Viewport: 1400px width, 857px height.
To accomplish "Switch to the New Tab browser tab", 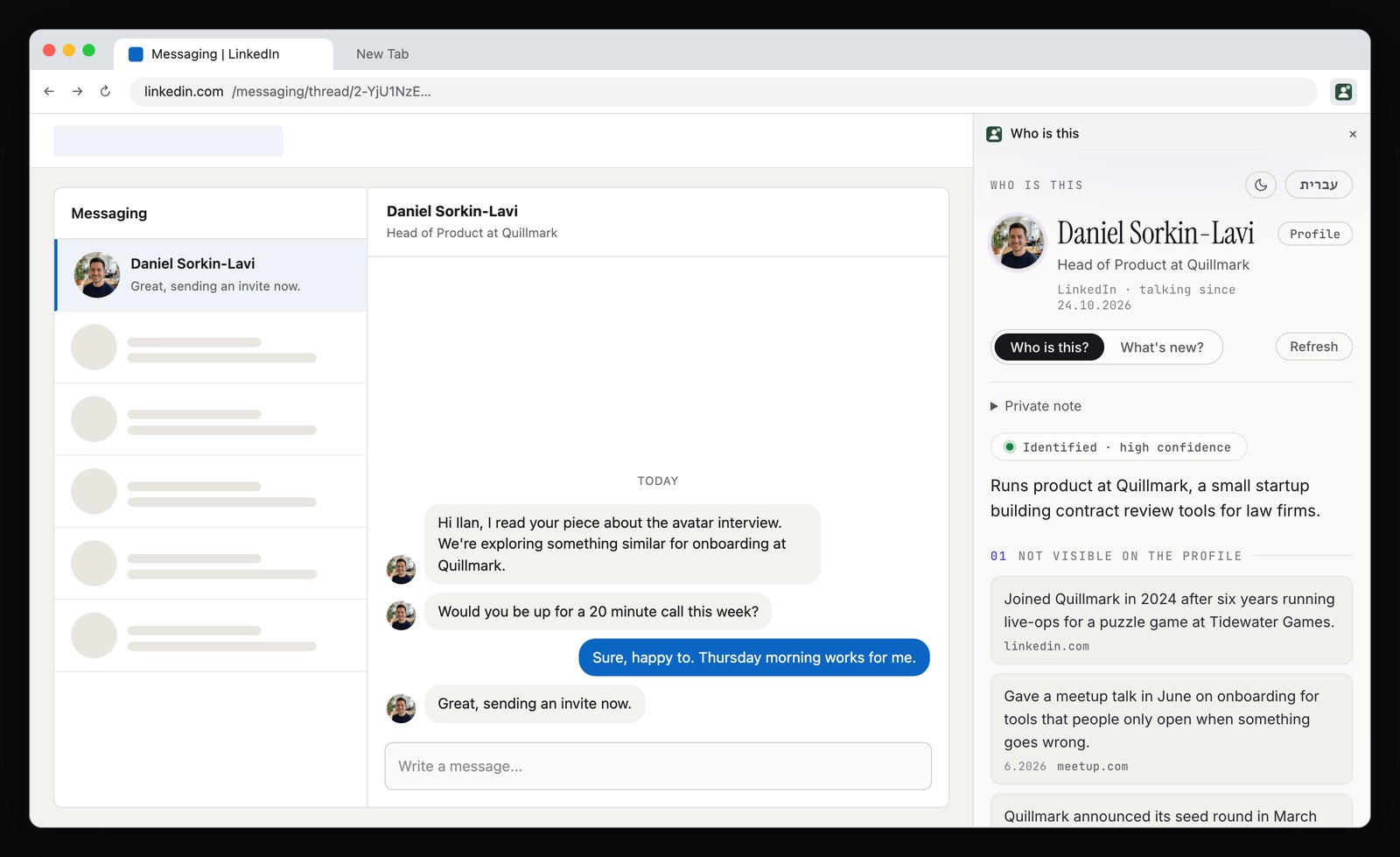I will 382,53.
